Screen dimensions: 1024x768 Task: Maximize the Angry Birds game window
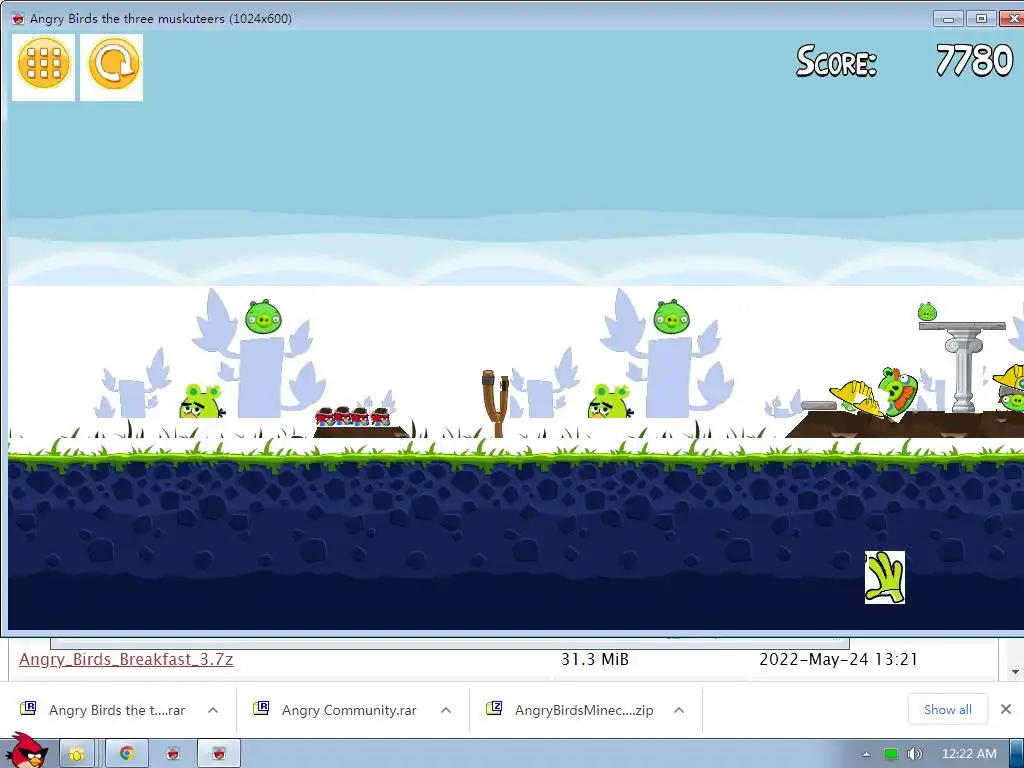982,18
